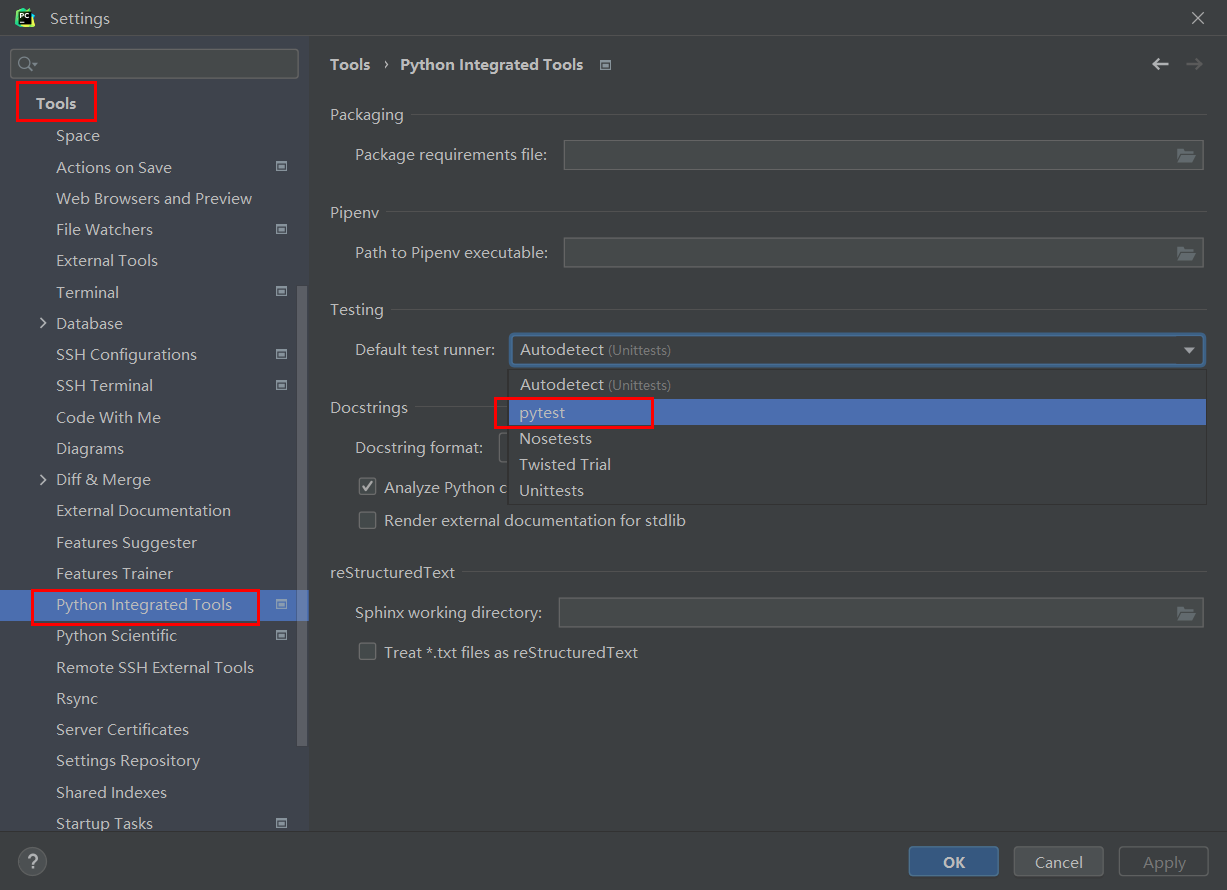Click the PyCharm logo in title bar

(25, 18)
